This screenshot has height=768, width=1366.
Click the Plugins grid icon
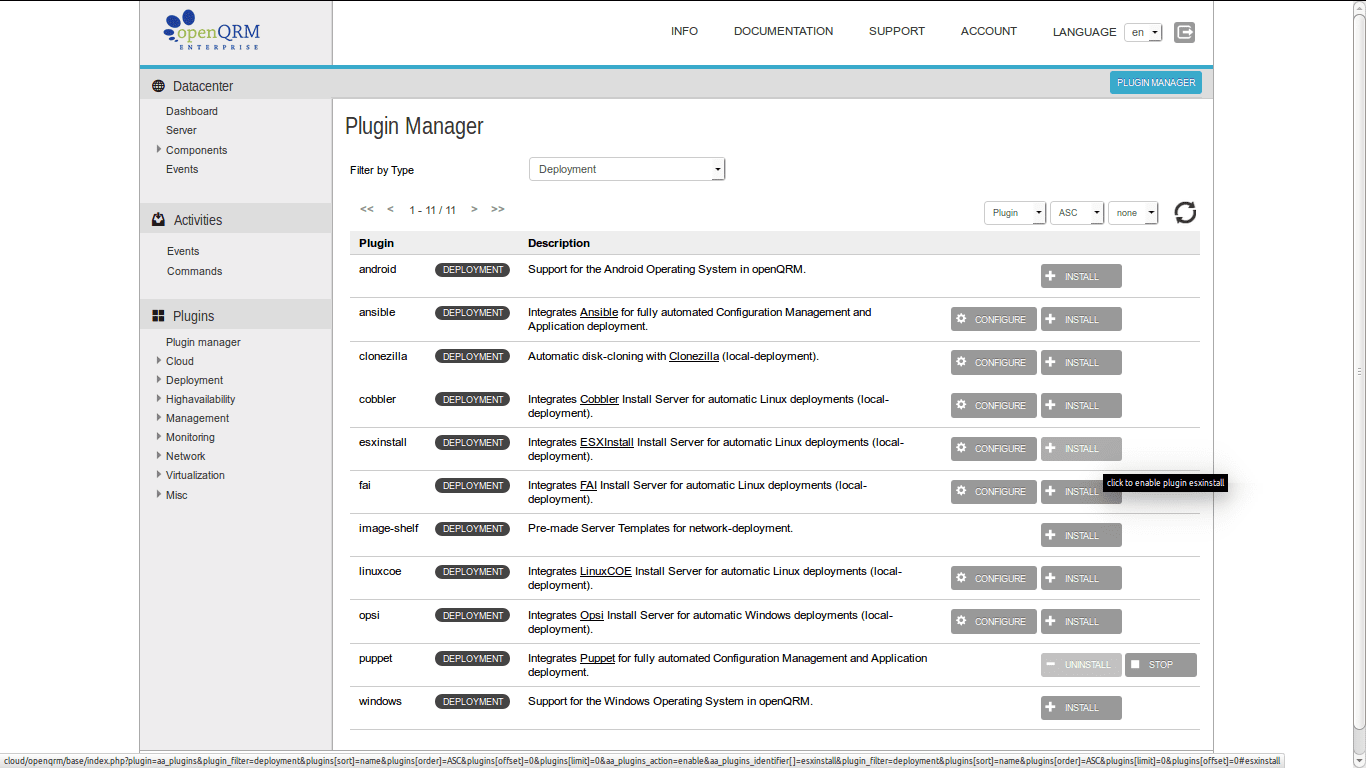(x=158, y=316)
